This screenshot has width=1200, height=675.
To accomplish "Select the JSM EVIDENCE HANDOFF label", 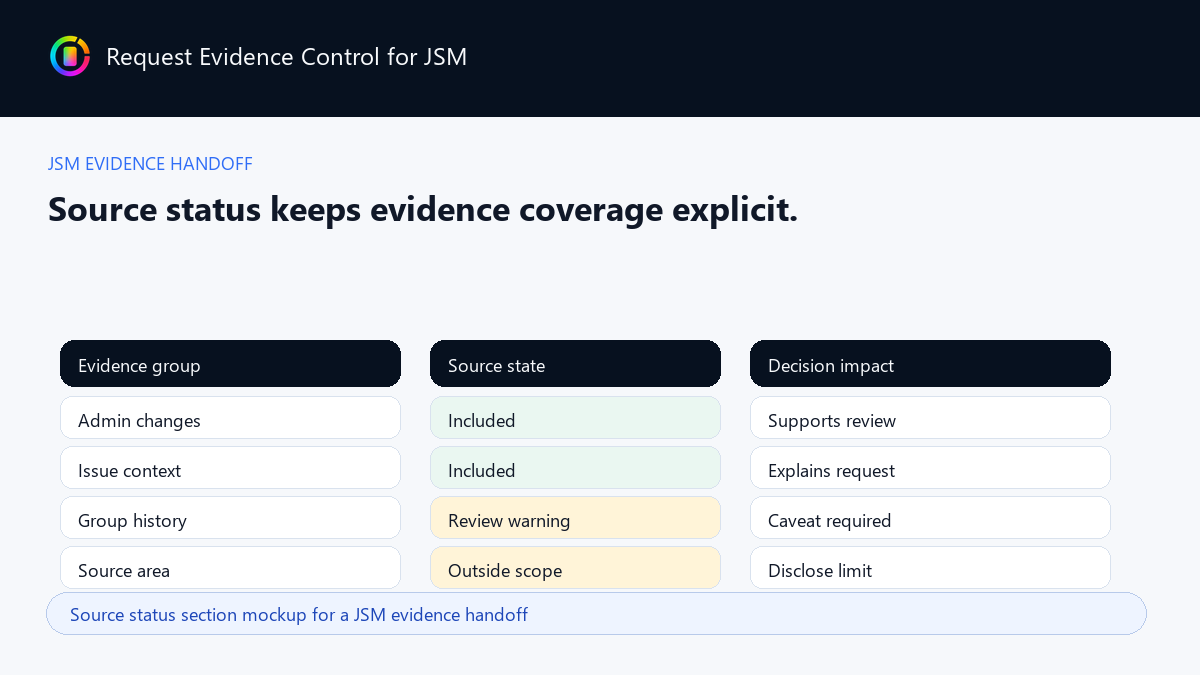I will click(x=150, y=164).
